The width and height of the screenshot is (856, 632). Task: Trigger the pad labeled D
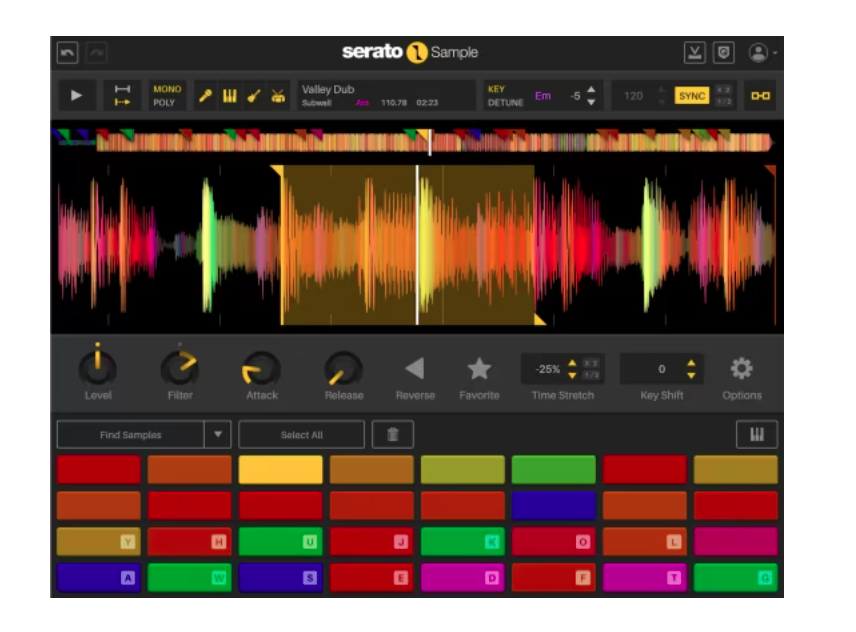[462, 578]
